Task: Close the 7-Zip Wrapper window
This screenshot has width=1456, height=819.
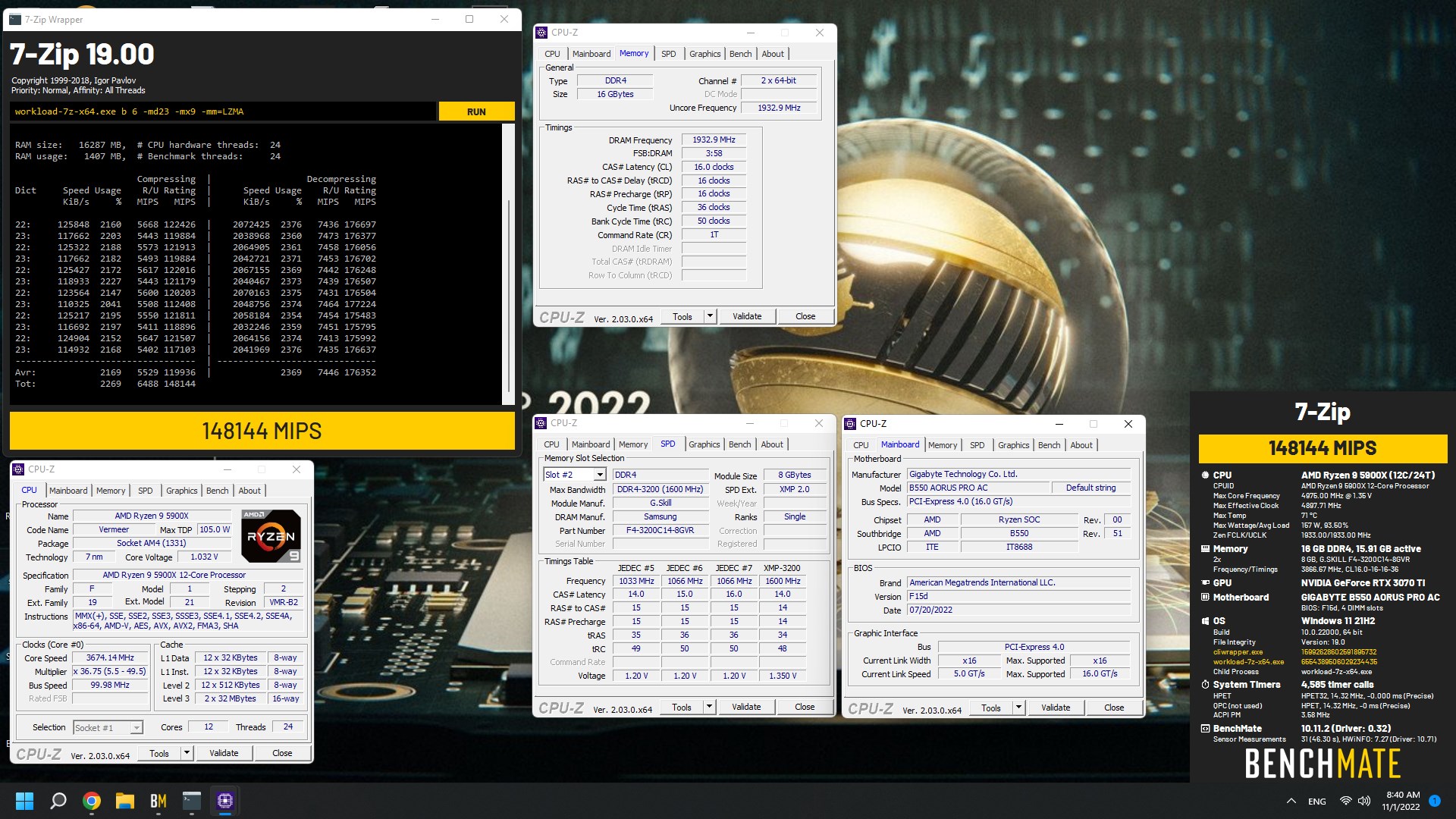Action: pos(504,20)
